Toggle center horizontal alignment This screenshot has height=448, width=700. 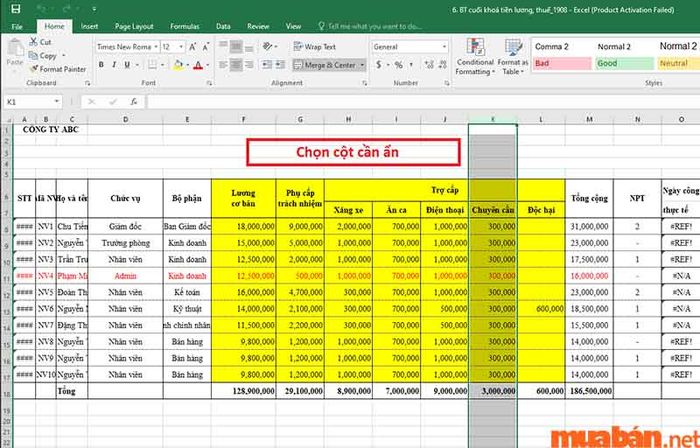tap(236, 65)
